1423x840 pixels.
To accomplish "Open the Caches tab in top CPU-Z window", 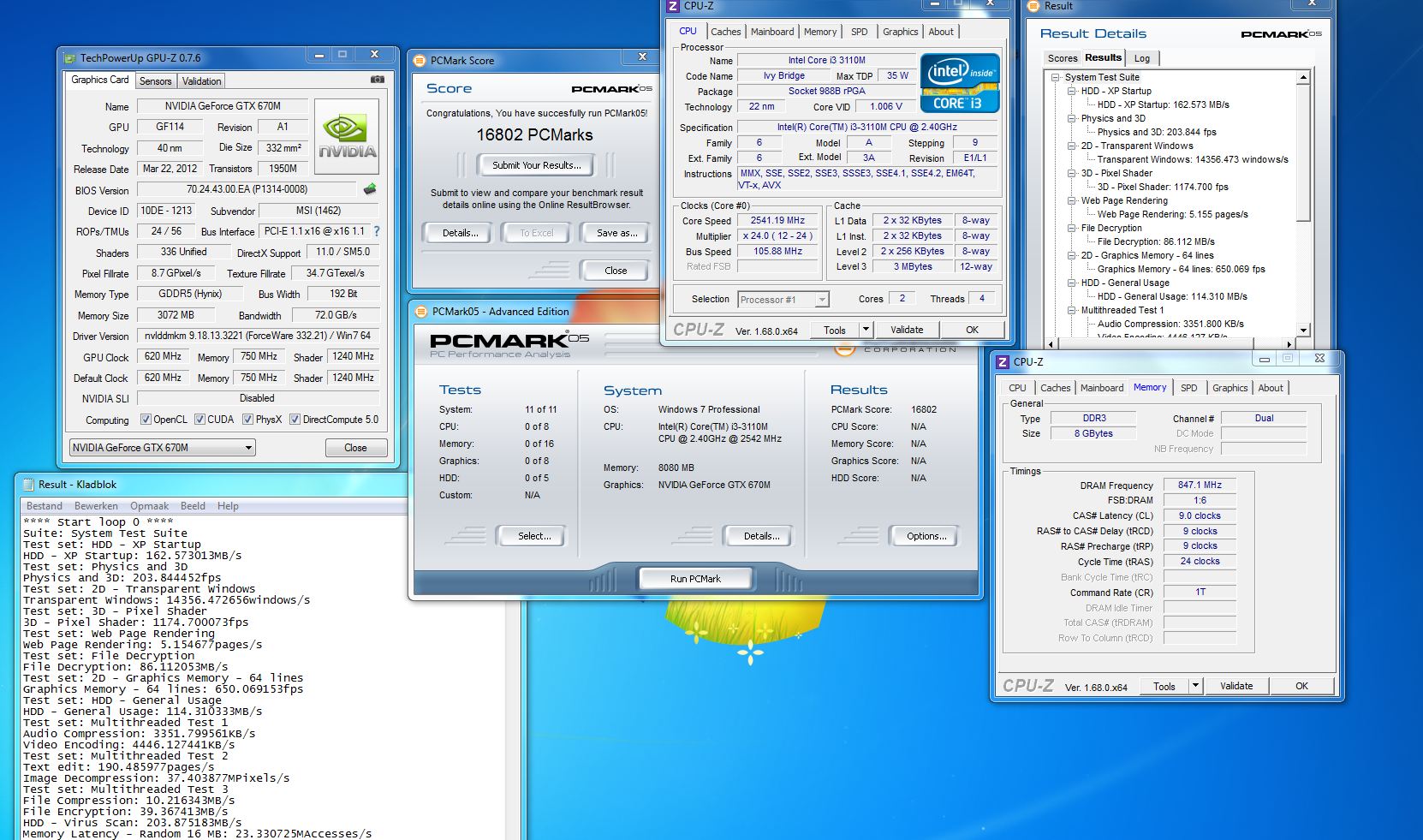I will (726, 32).
